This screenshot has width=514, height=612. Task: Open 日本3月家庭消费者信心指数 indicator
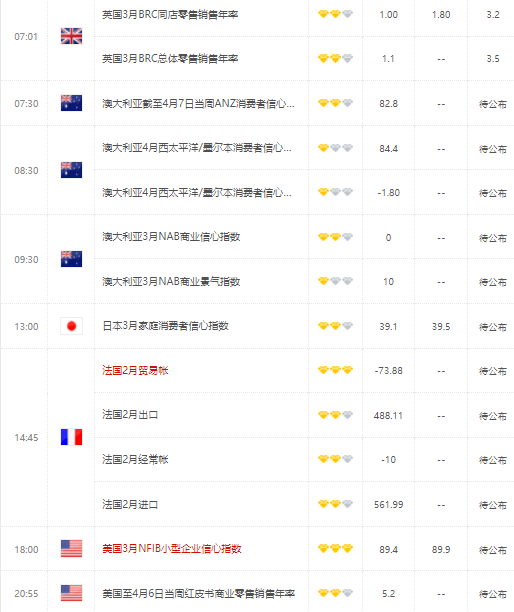165,326
